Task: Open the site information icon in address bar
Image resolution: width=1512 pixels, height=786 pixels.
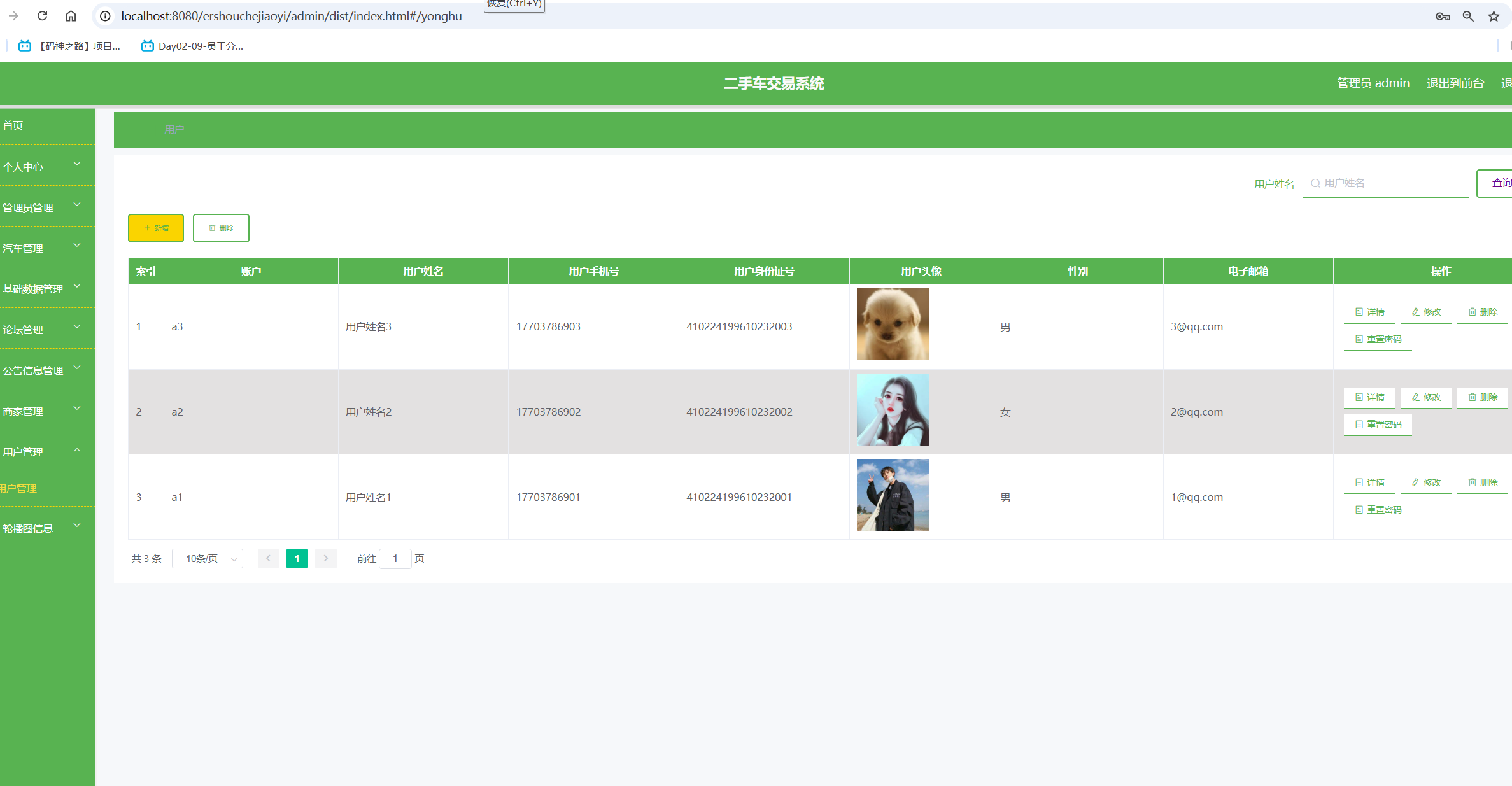Action: (106, 16)
